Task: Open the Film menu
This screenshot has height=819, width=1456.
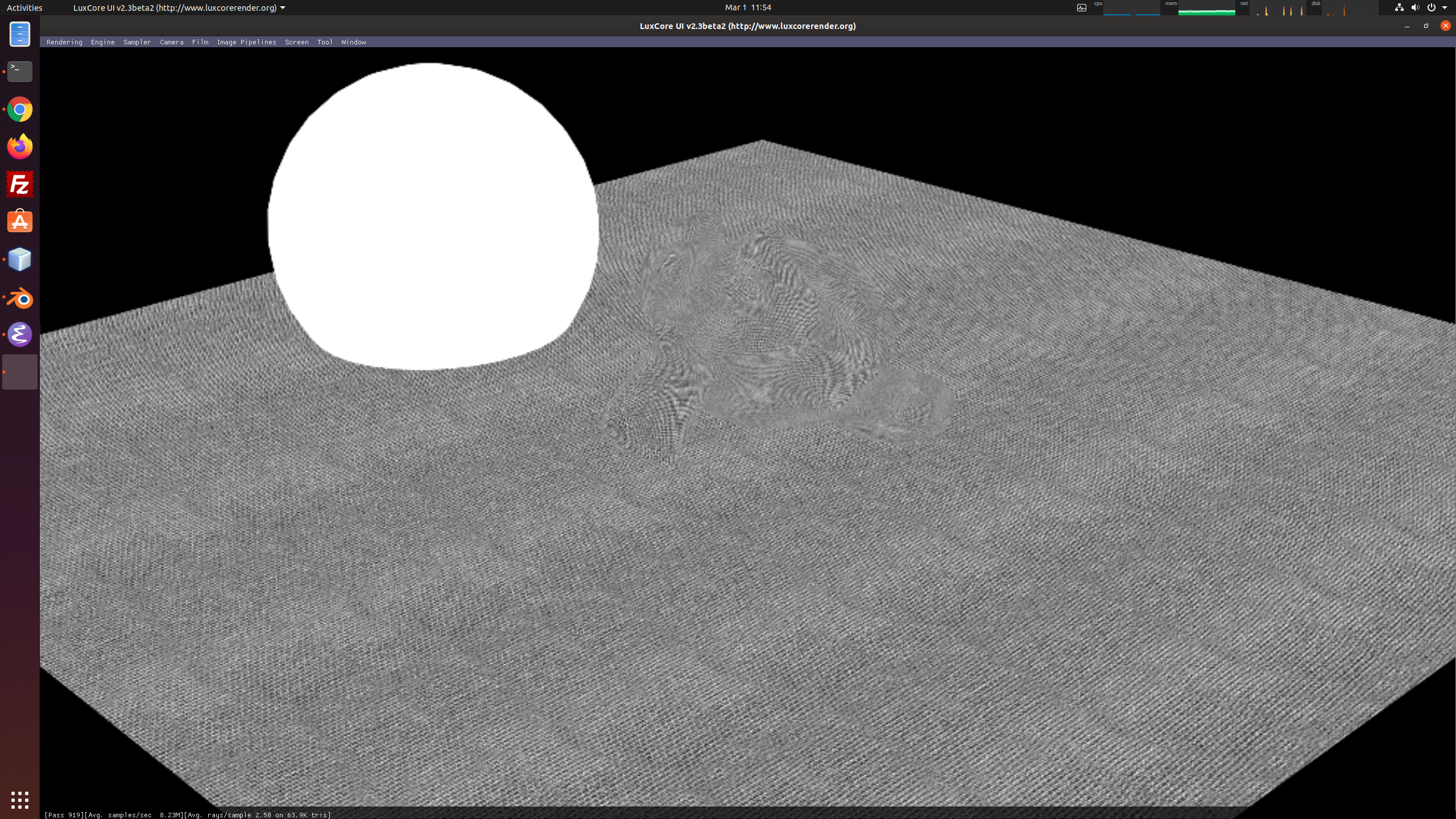Action: (200, 42)
